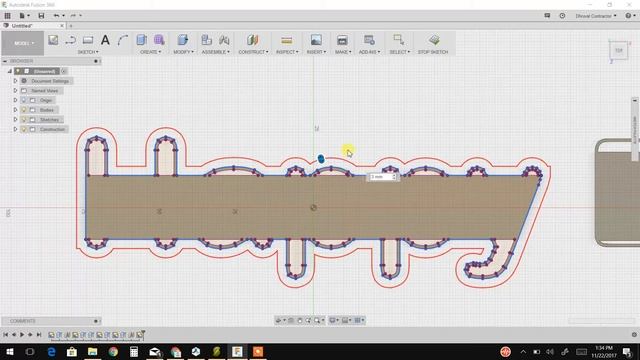Toggle Construction folder visibility lightbulb
The width and height of the screenshot is (640, 360).
click(x=24, y=129)
